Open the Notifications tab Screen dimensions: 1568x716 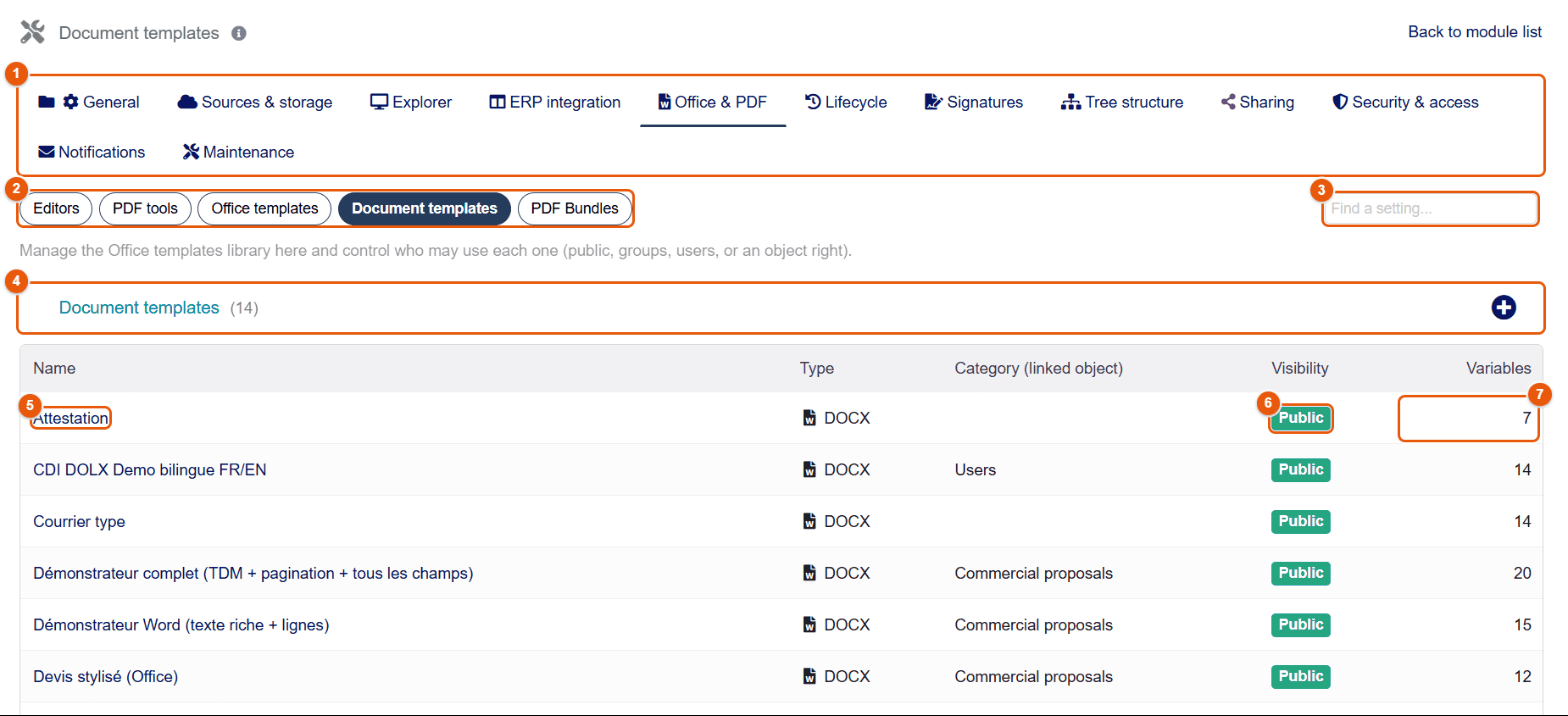pyautogui.click(x=92, y=152)
